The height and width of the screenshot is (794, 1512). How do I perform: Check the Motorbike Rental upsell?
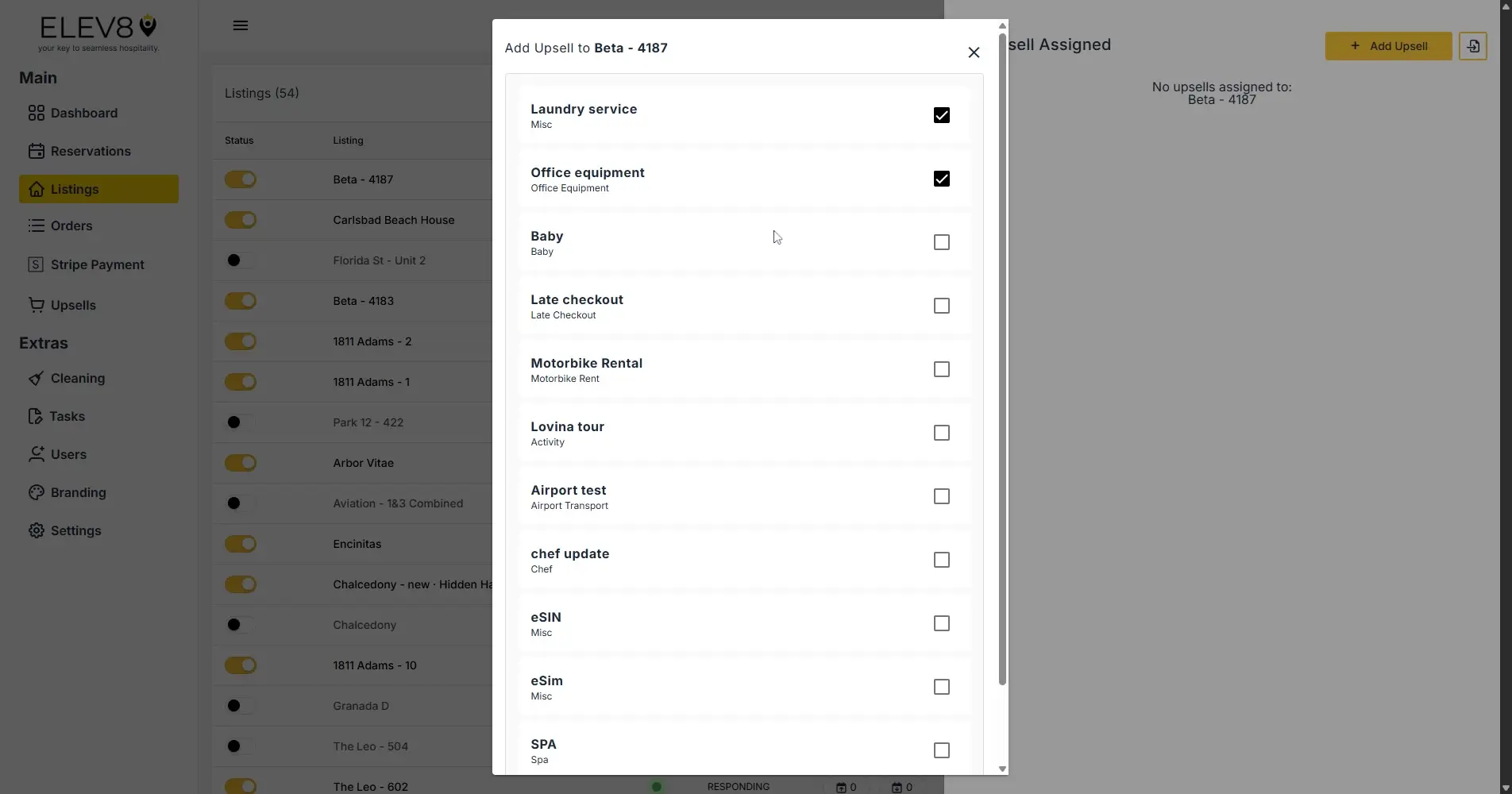941,369
